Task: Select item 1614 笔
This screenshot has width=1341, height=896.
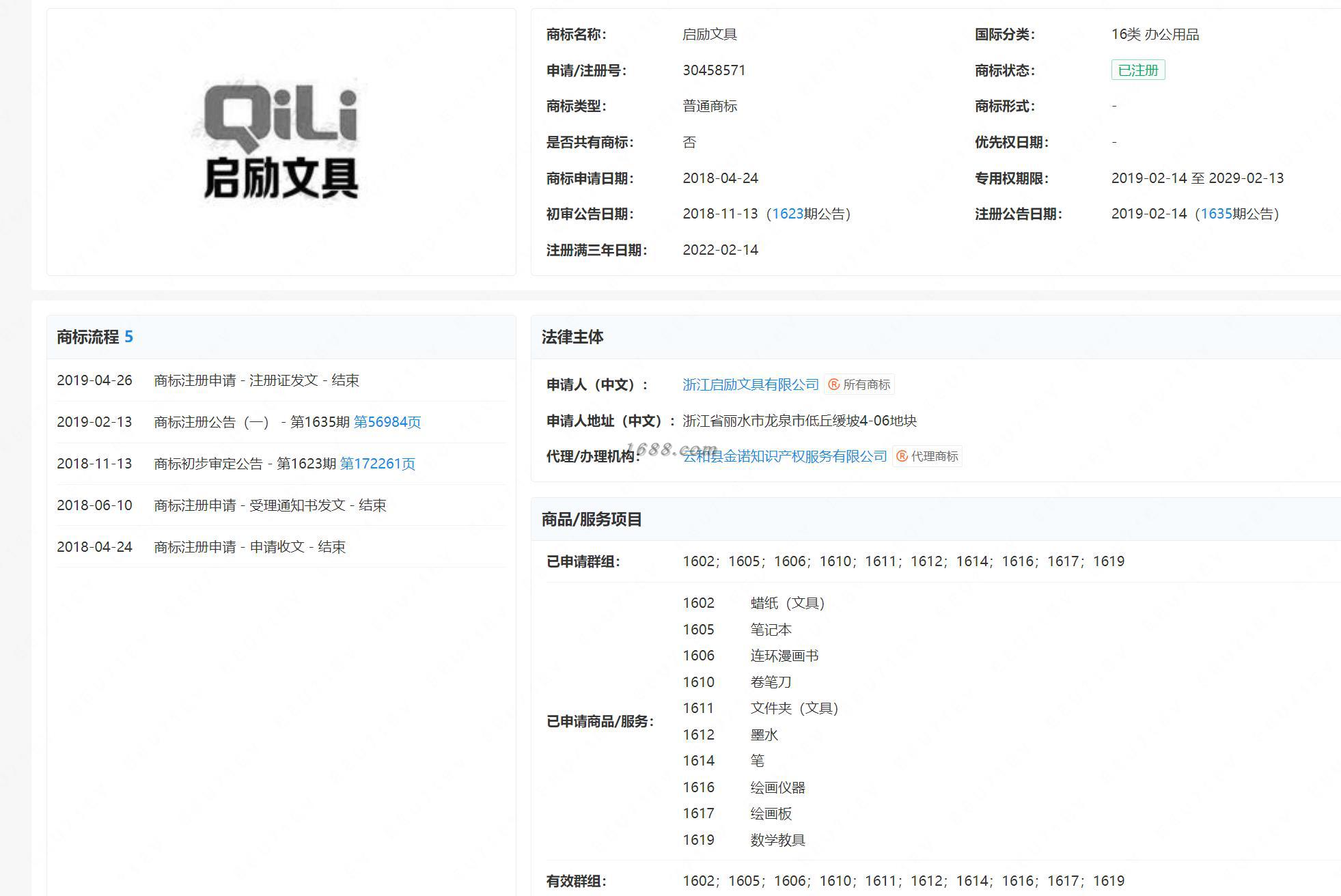Action: point(723,761)
